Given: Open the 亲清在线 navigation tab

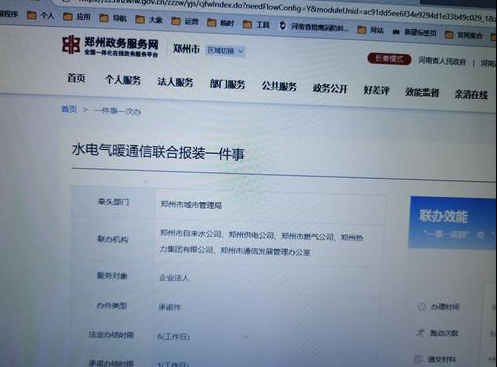Looking at the screenshot, I should tap(471, 94).
